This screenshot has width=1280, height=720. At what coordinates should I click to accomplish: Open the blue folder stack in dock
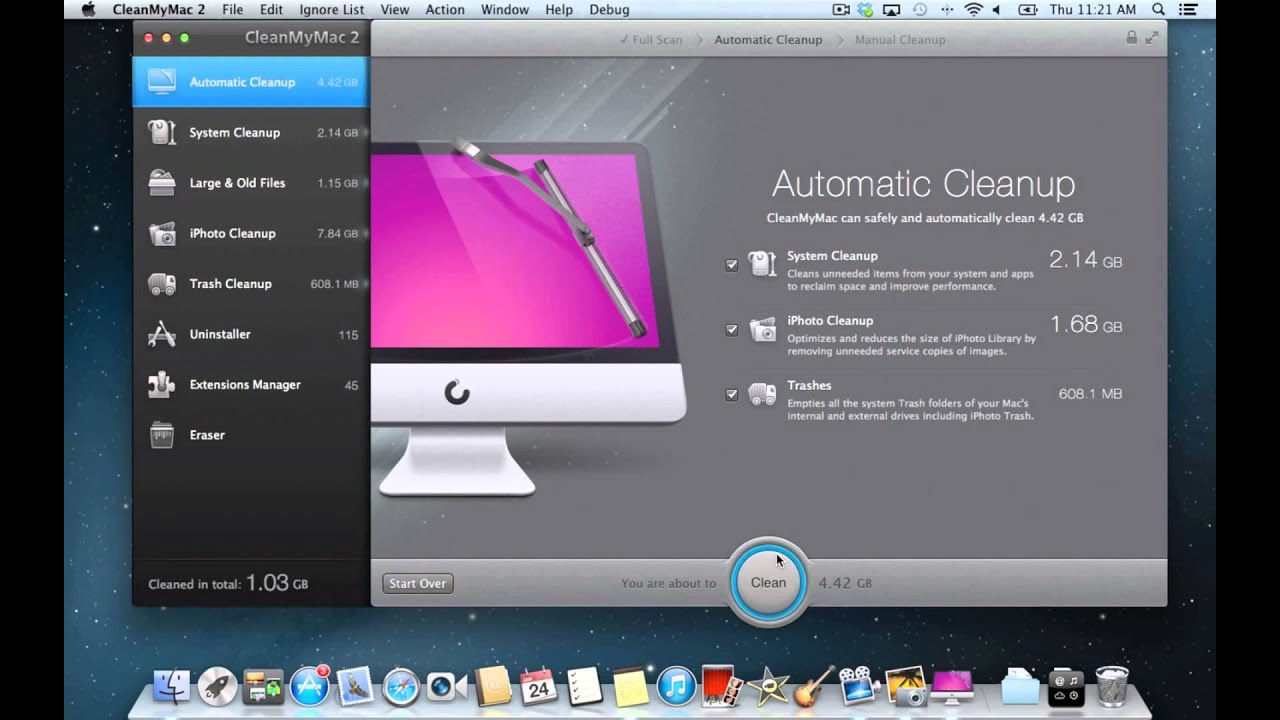pos(1020,686)
